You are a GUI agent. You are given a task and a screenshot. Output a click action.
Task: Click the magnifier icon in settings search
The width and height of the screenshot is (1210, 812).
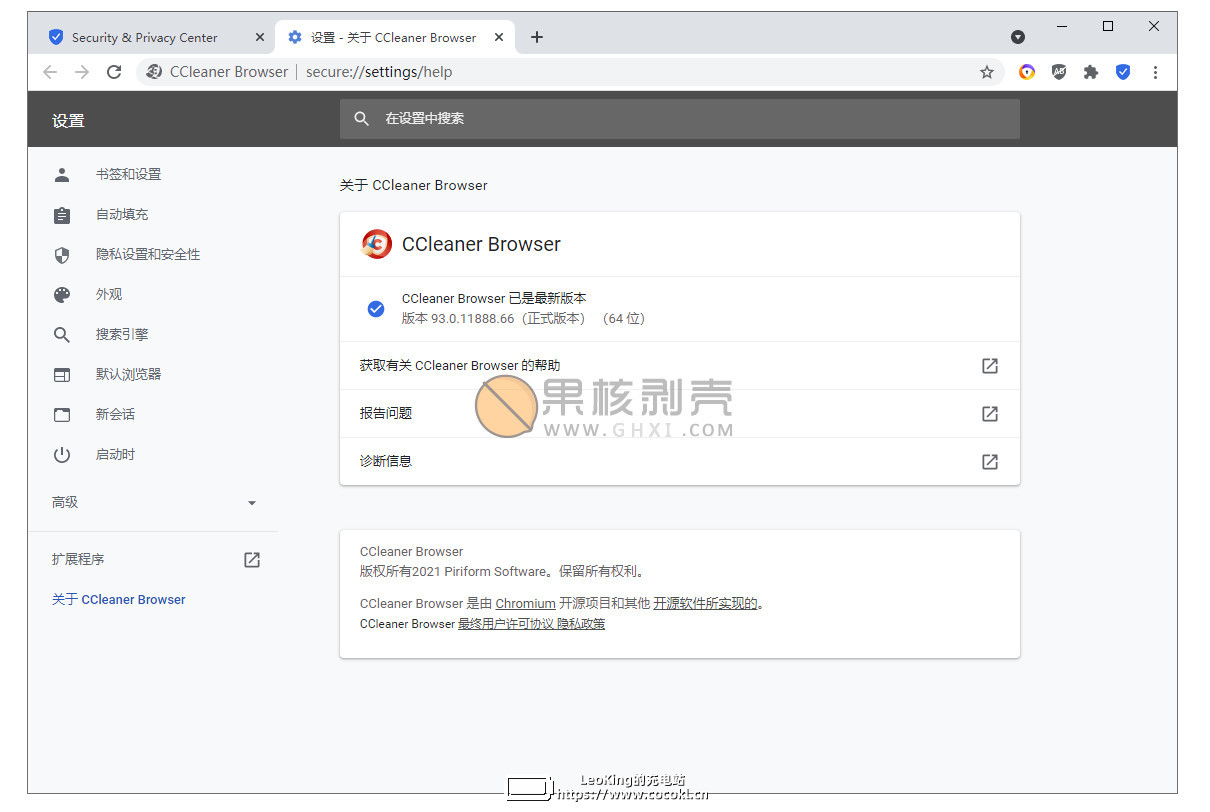click(362, 118)
